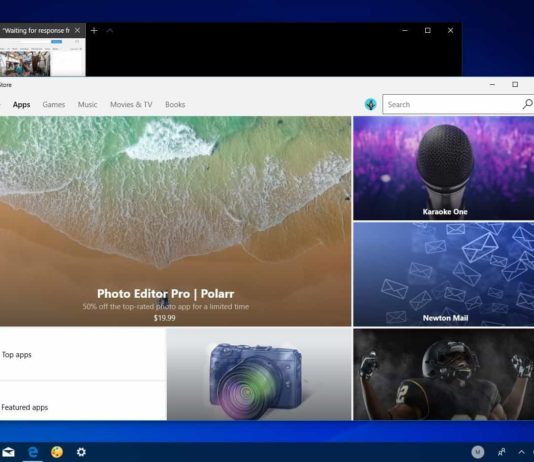Click the Store search magnifier icon

click(528, 104)
